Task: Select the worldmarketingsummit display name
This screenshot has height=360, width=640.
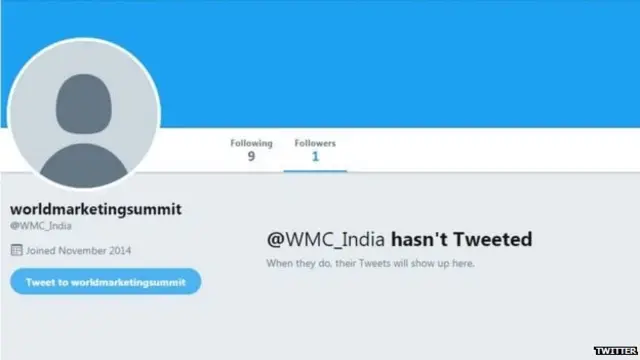Action: tap(96, 209)
